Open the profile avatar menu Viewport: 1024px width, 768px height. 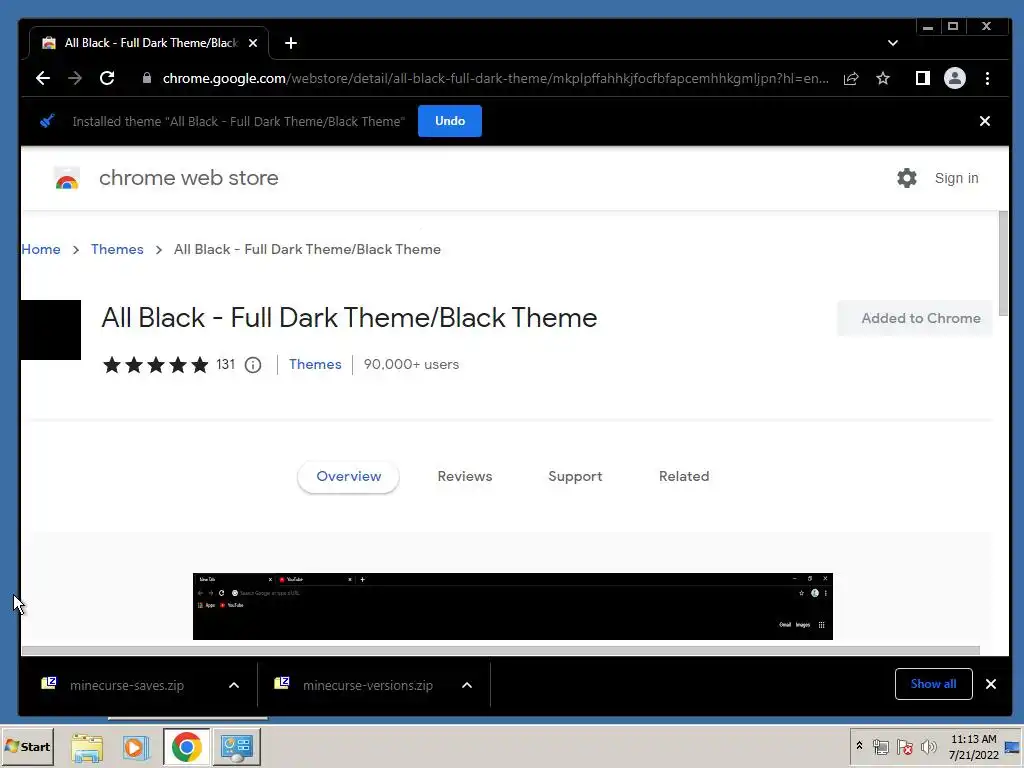[x=955, y=78]
